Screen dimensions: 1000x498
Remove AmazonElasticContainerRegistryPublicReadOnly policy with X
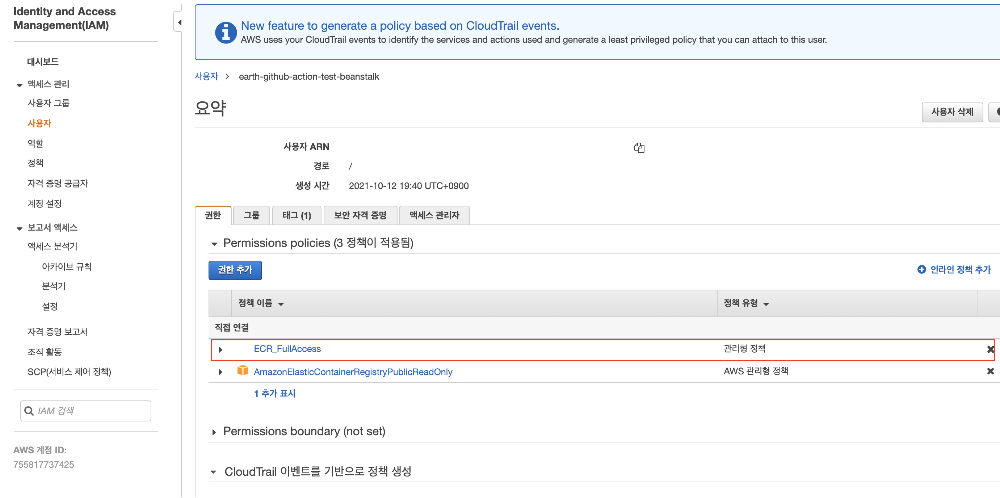click(990, 371)
